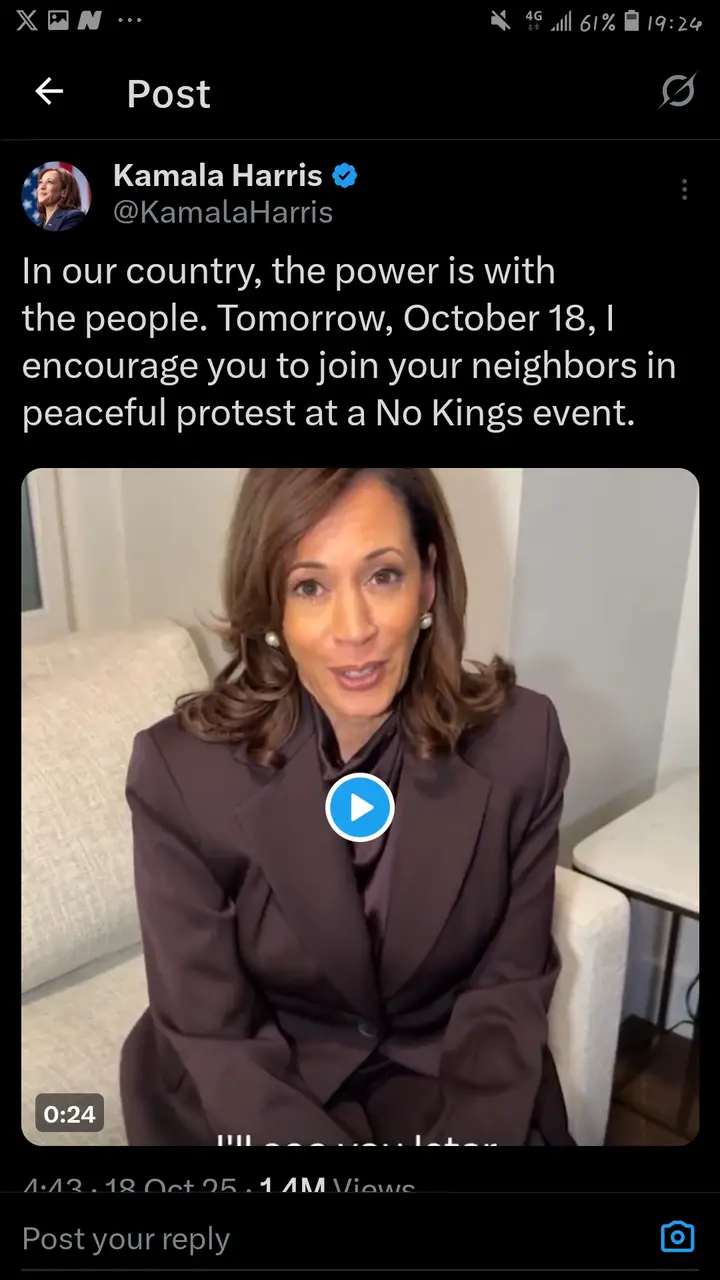This screenshot has height=1280, width=720.
Task: Tap the Post header title
Action: point(169,93)
